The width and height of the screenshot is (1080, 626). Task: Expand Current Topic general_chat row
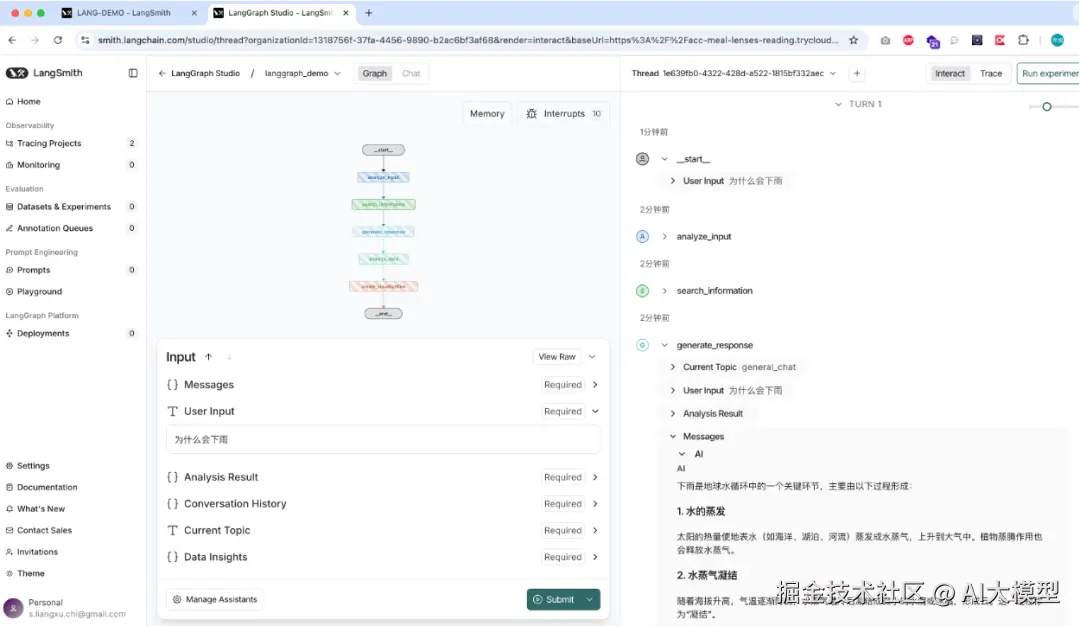click(x=673, y=367)
